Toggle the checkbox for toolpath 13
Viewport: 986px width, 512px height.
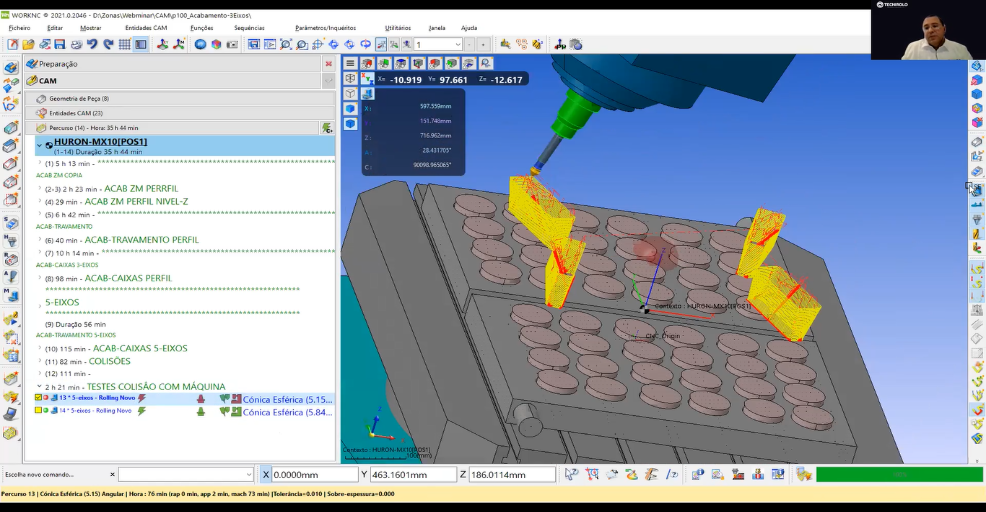click(x=38, y=398)
